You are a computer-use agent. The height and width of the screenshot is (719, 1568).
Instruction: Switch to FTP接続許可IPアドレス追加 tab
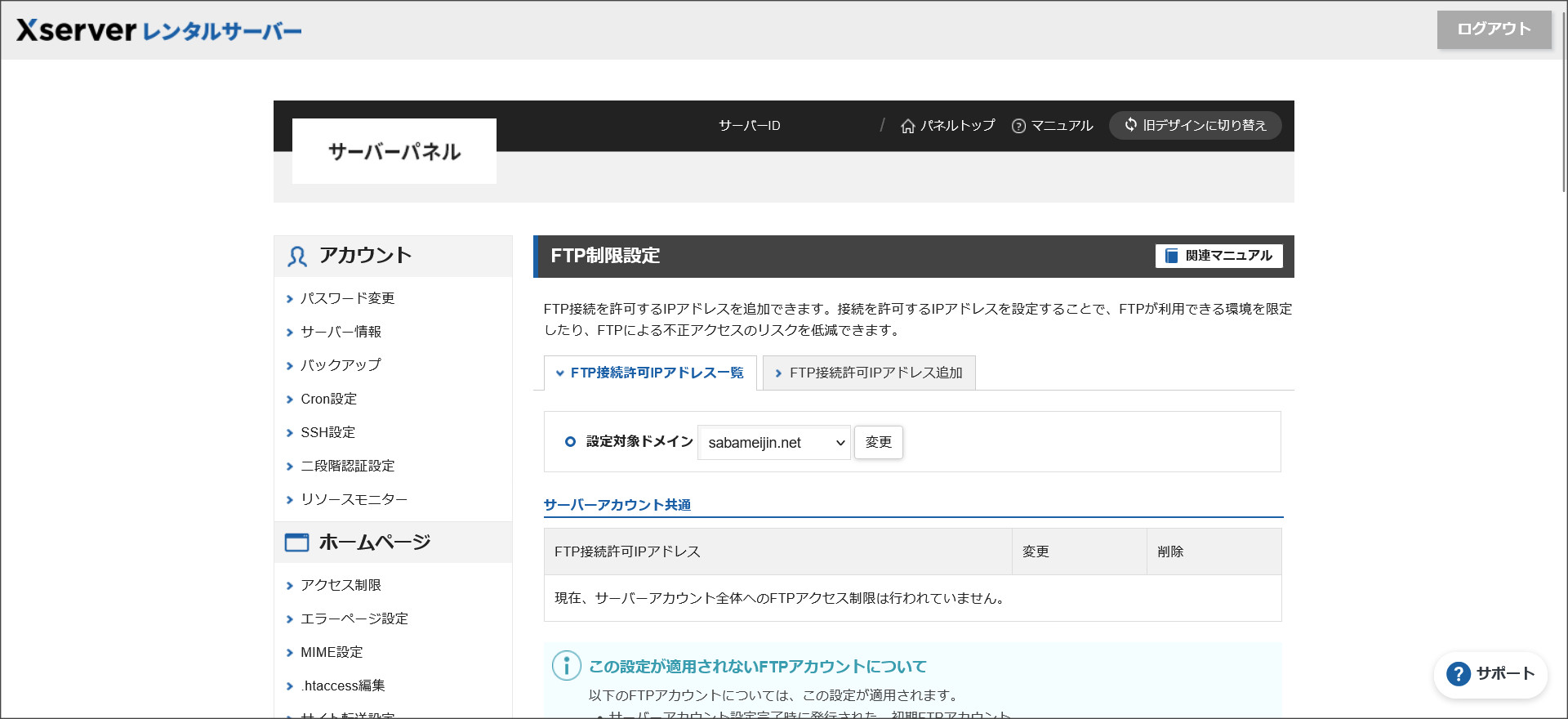[869, 373]
